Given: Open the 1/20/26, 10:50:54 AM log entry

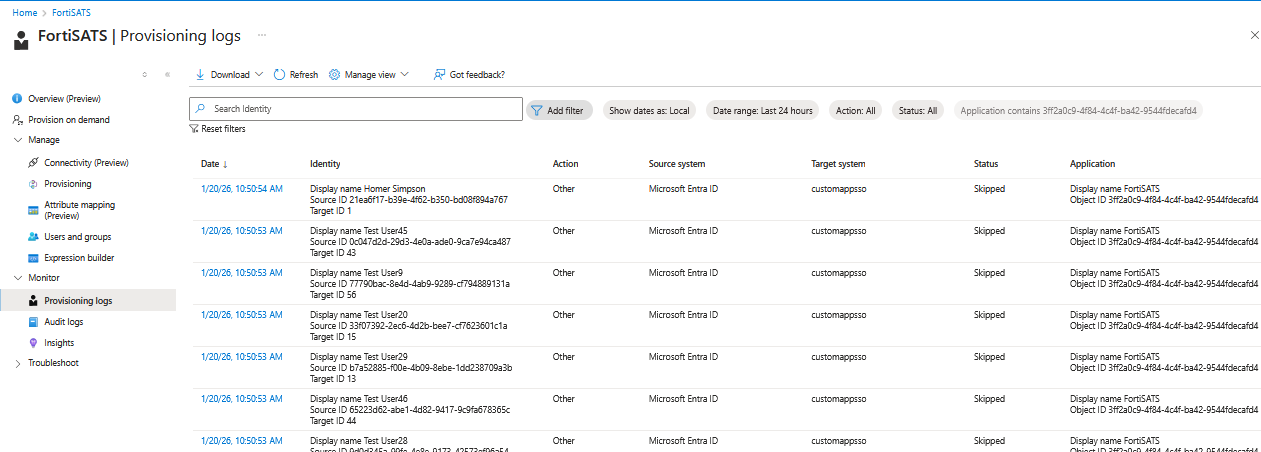Looking at the screenshot, I should click(242, 188).
